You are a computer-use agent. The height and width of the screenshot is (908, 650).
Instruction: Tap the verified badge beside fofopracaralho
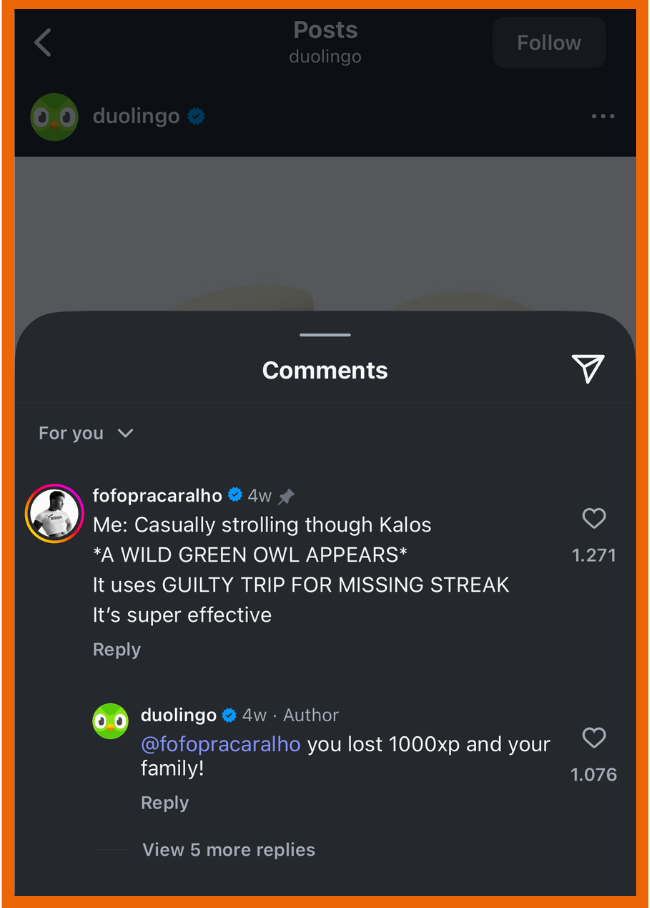point(235,496)
